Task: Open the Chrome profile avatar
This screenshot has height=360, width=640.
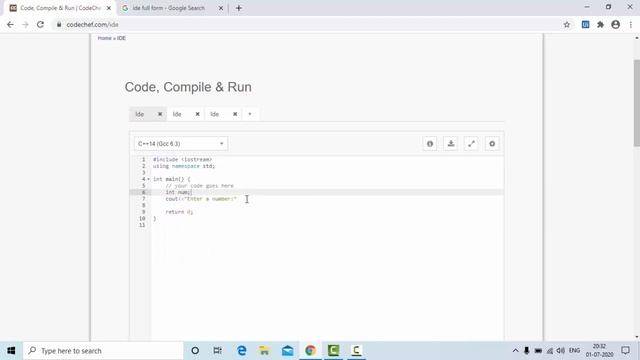Action: tap(616, 24)
